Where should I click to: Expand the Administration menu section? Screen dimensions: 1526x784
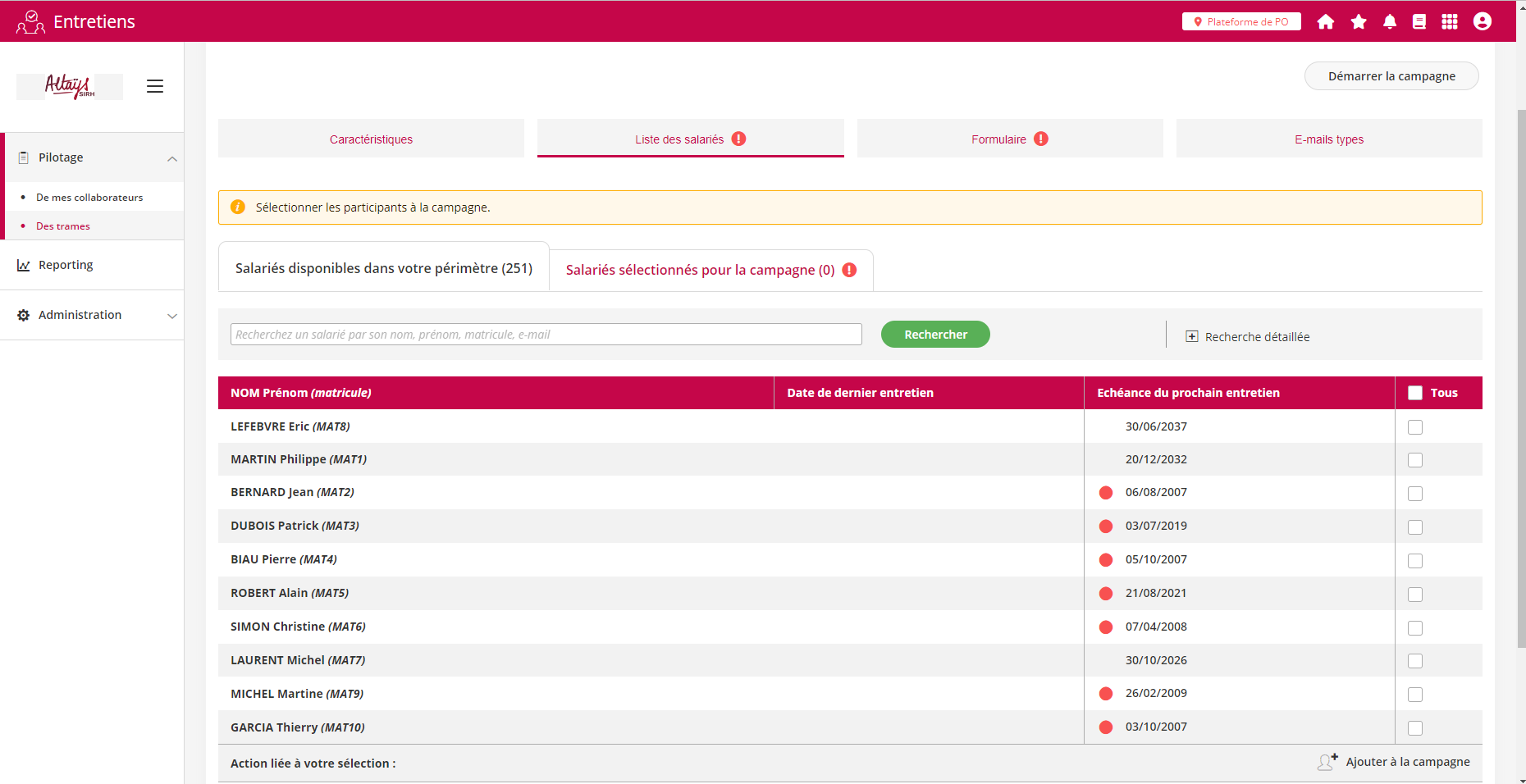click(171, 316)
